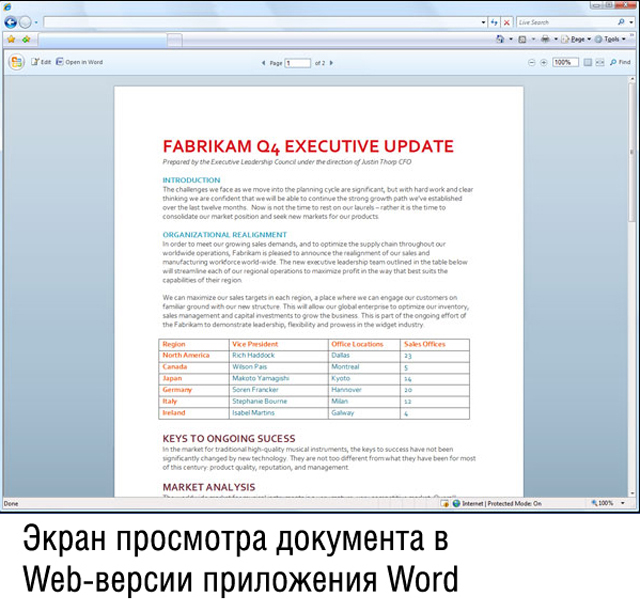
Task: Click the Rich Haddock table cell
Action: pos(278,356)
